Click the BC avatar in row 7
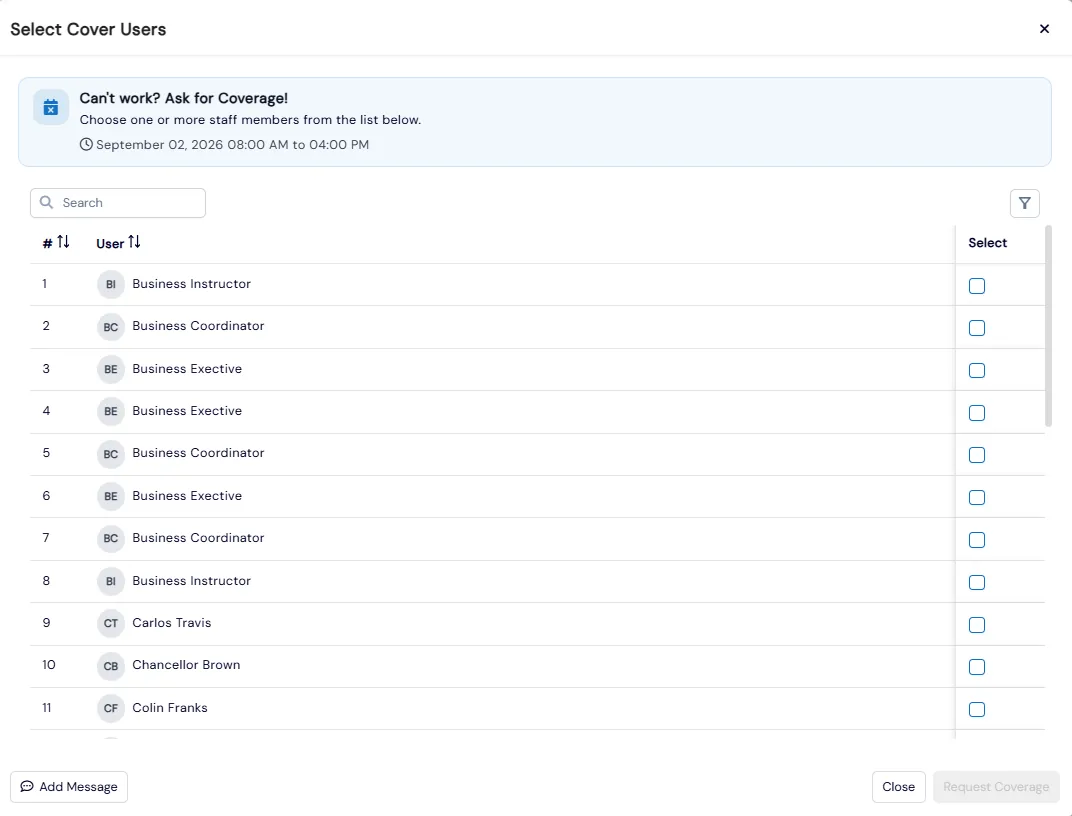The image size is (1072, 816). pyautogui.click(x=111, y=539)
